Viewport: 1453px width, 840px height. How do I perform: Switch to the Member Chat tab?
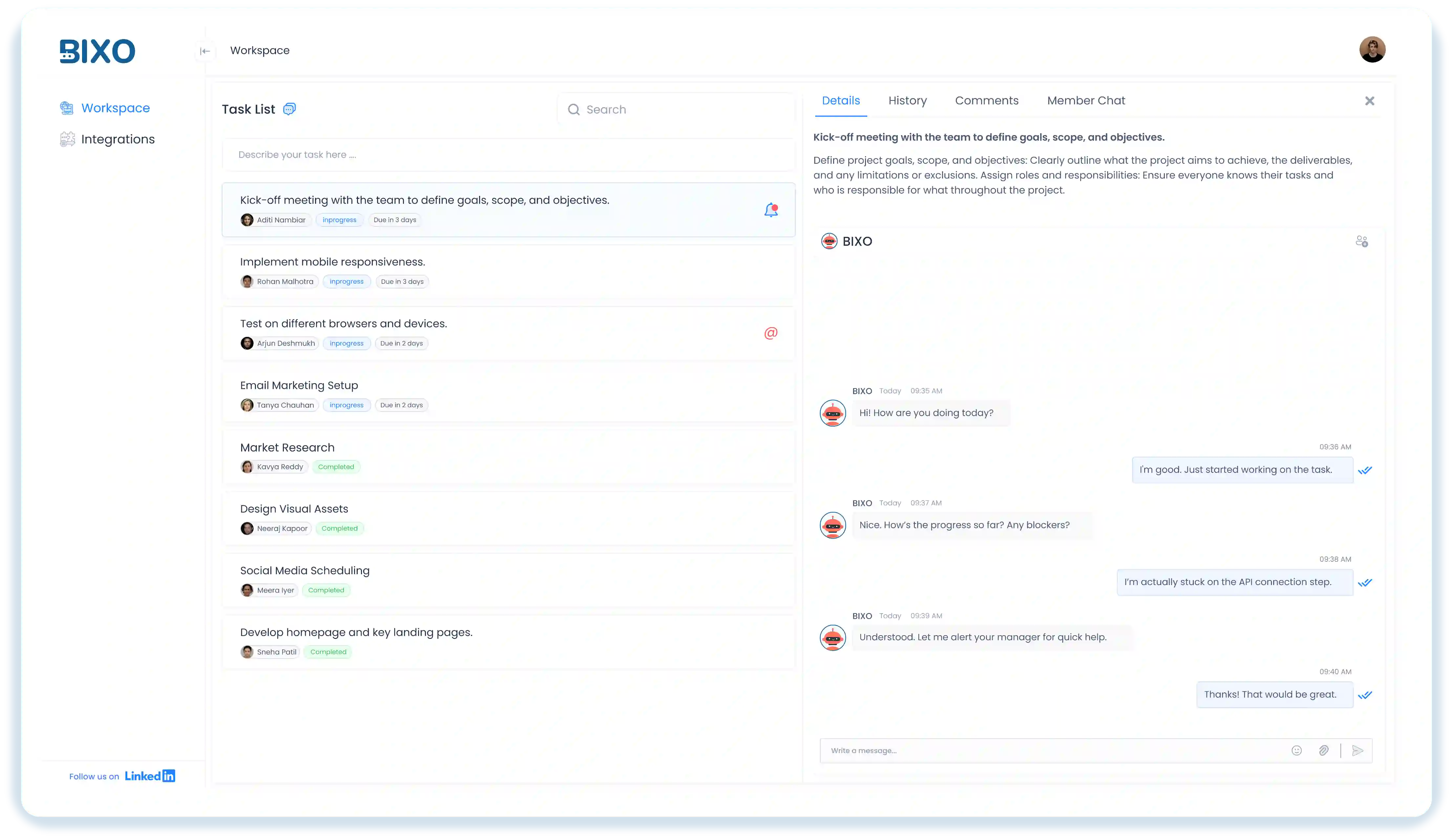coord(1086,100)
